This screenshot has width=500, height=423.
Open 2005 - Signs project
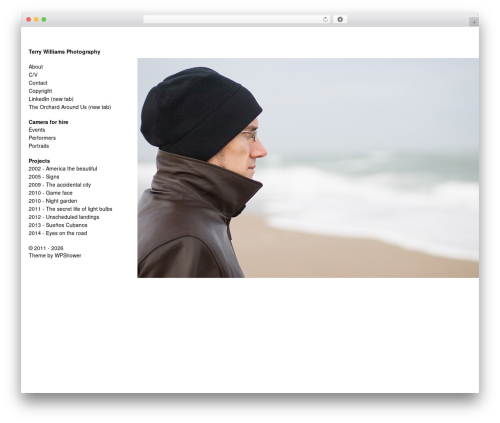[44, 177]
